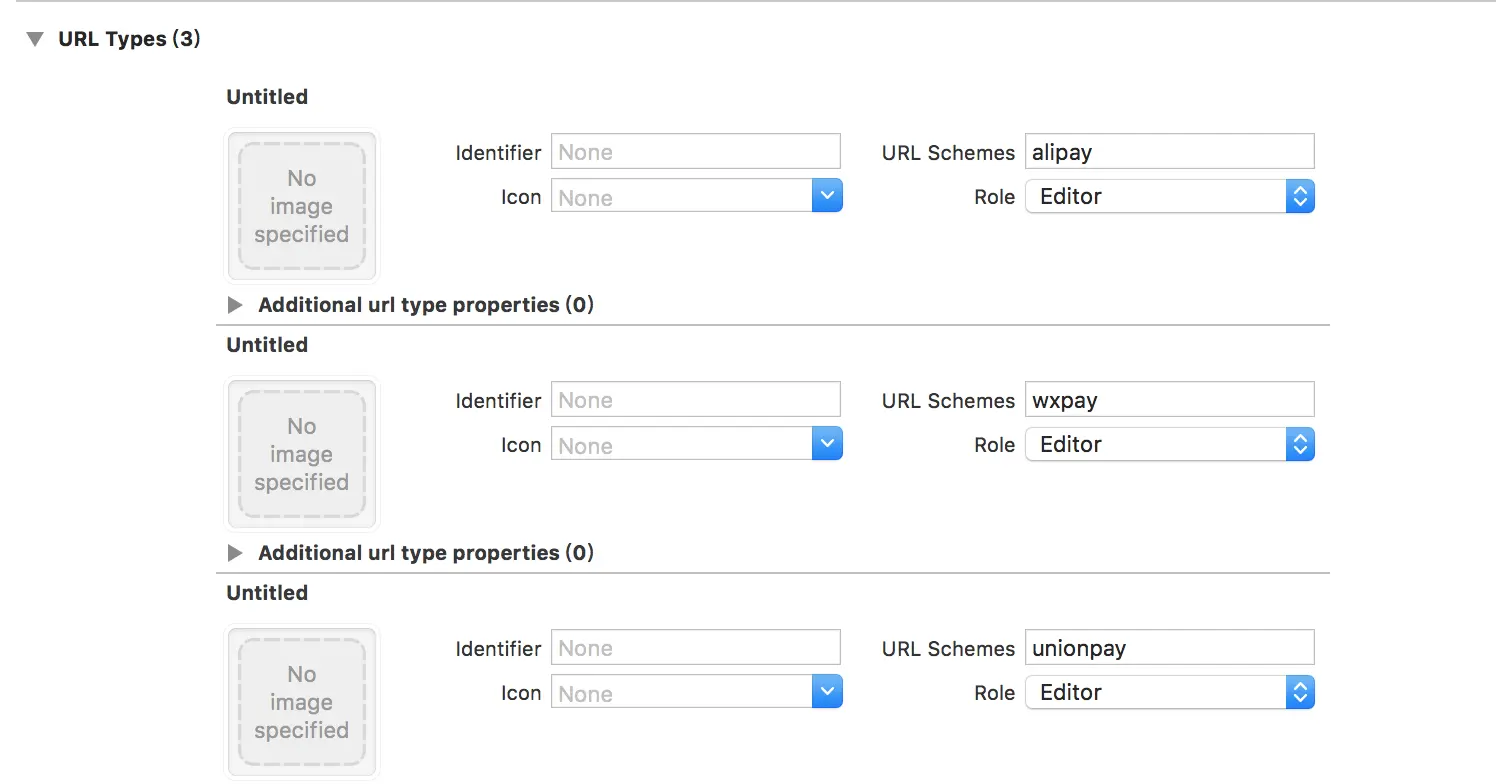Open the Icon dropdown for alipay entry
This screenshot has width=1496, height=784.
826,196
